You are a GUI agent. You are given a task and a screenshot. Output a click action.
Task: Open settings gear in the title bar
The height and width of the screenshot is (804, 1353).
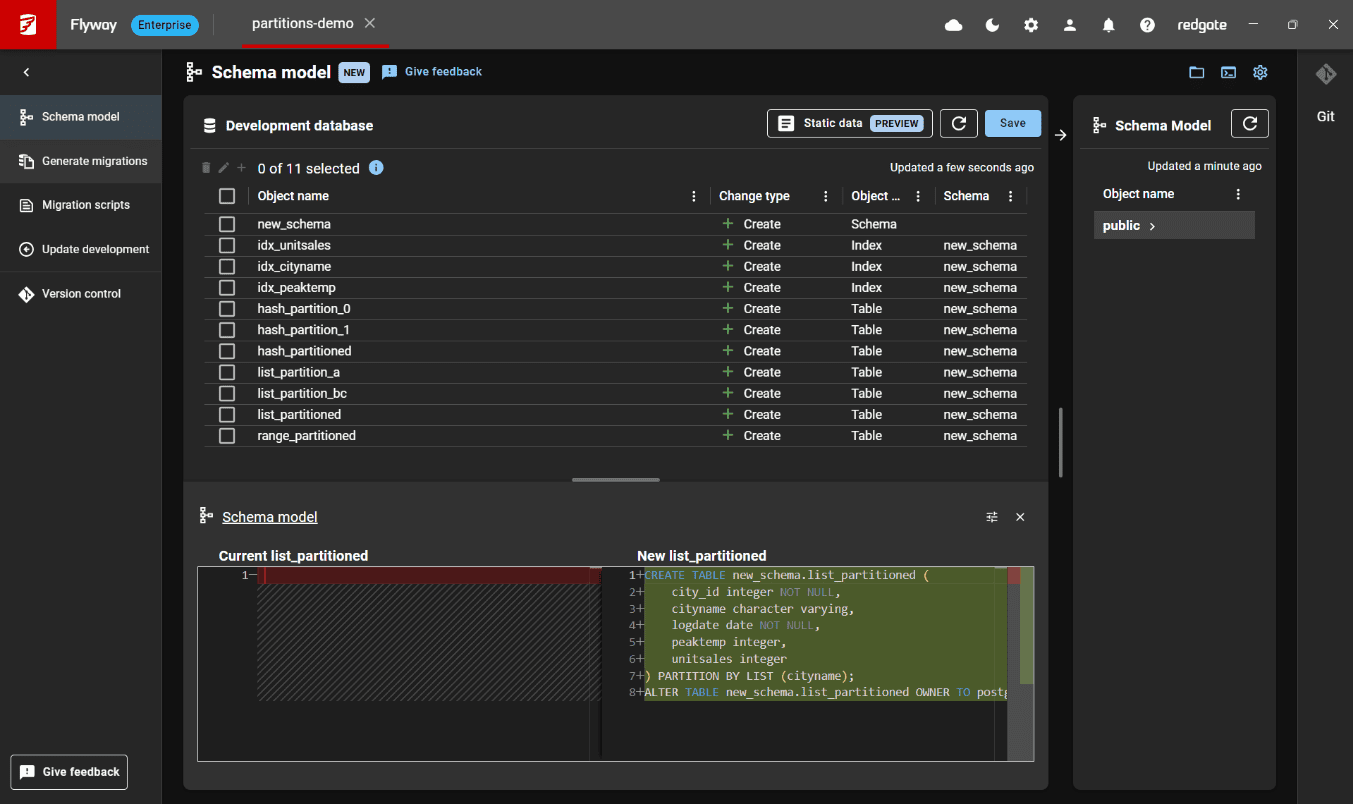click(1031, 25)
